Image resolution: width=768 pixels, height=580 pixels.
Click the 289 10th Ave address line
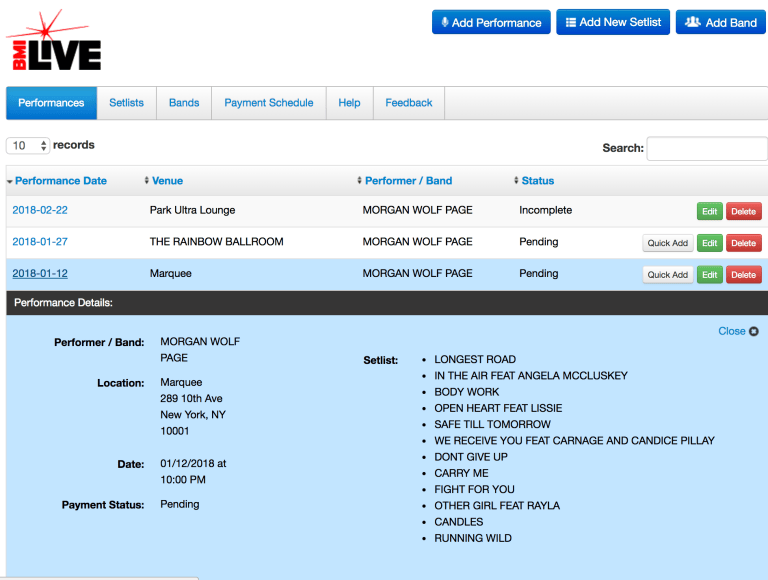[x=191, y=398]
